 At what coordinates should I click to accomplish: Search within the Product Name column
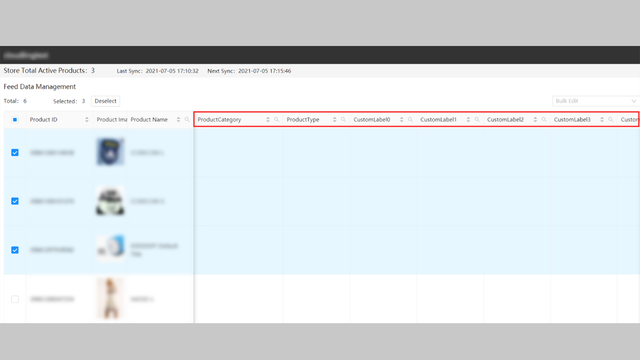pyautogui.click(x=187, y=120)
